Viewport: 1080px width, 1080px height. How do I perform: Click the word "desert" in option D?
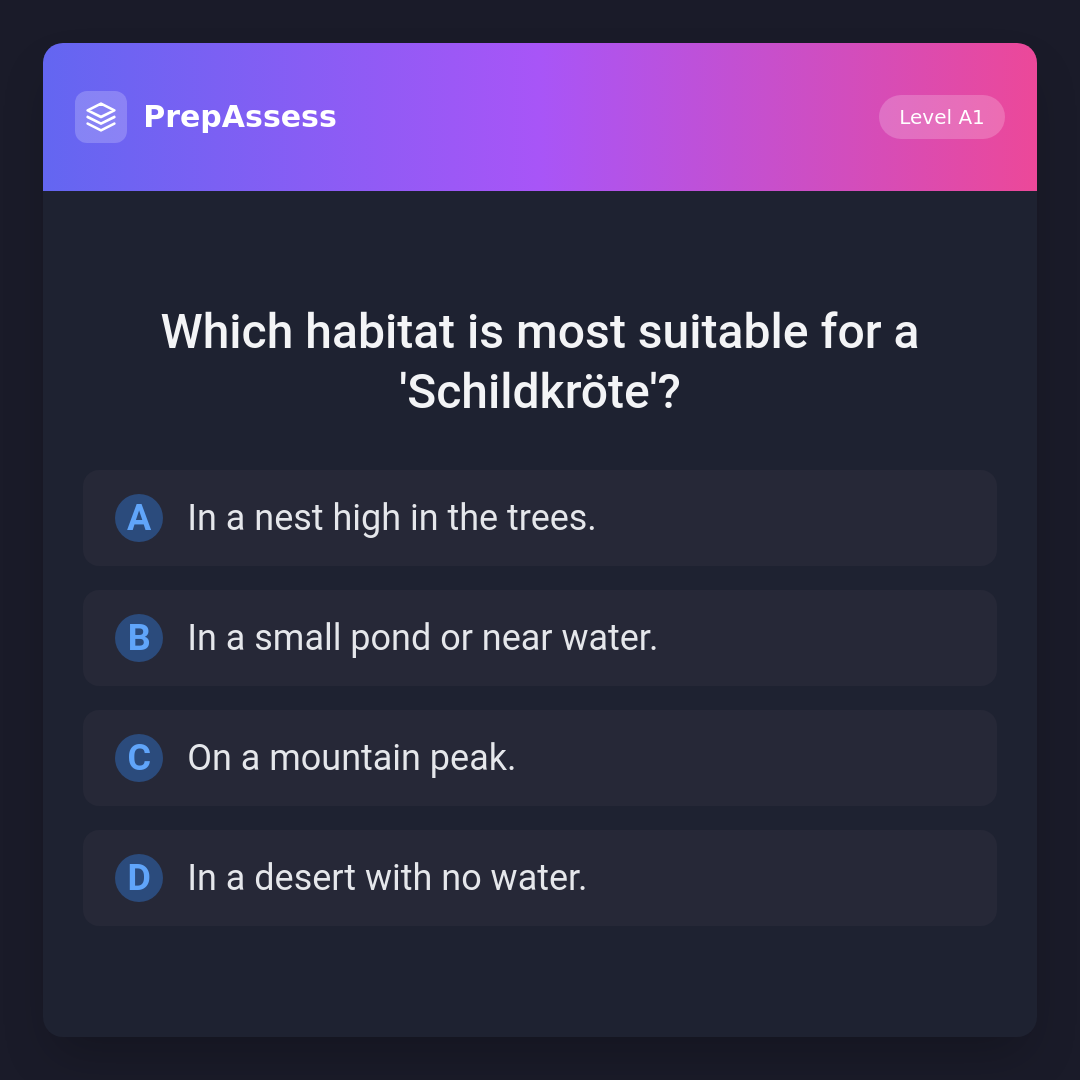click(305, 878)
